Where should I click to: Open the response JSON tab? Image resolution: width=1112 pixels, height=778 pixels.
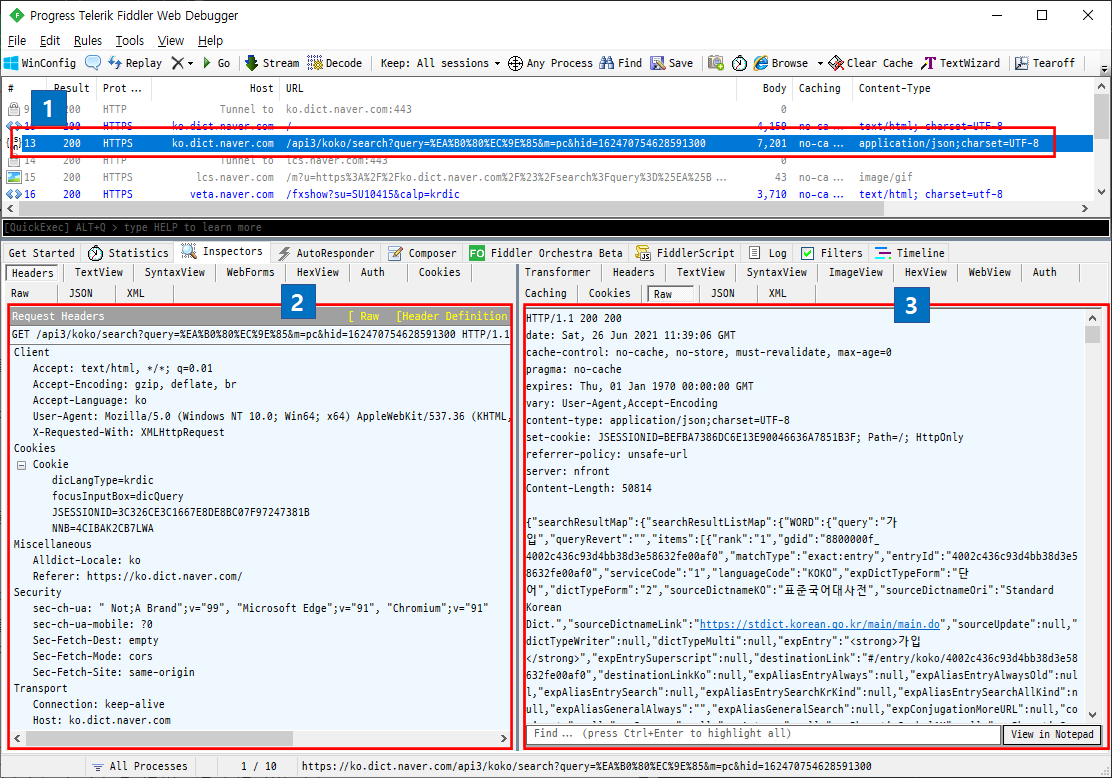[723, 293]
